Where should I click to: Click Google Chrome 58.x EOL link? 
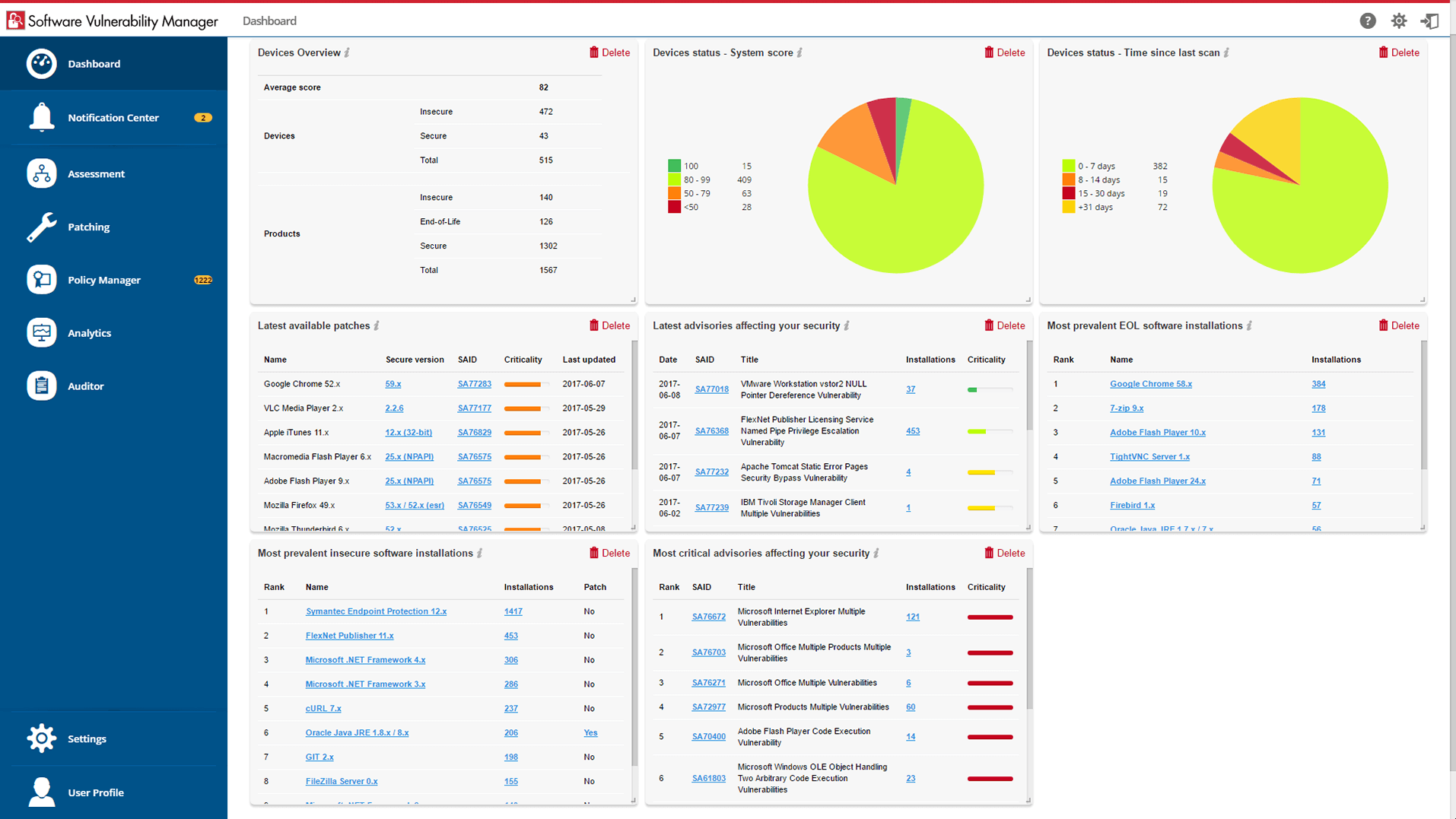pos(1150,384)
